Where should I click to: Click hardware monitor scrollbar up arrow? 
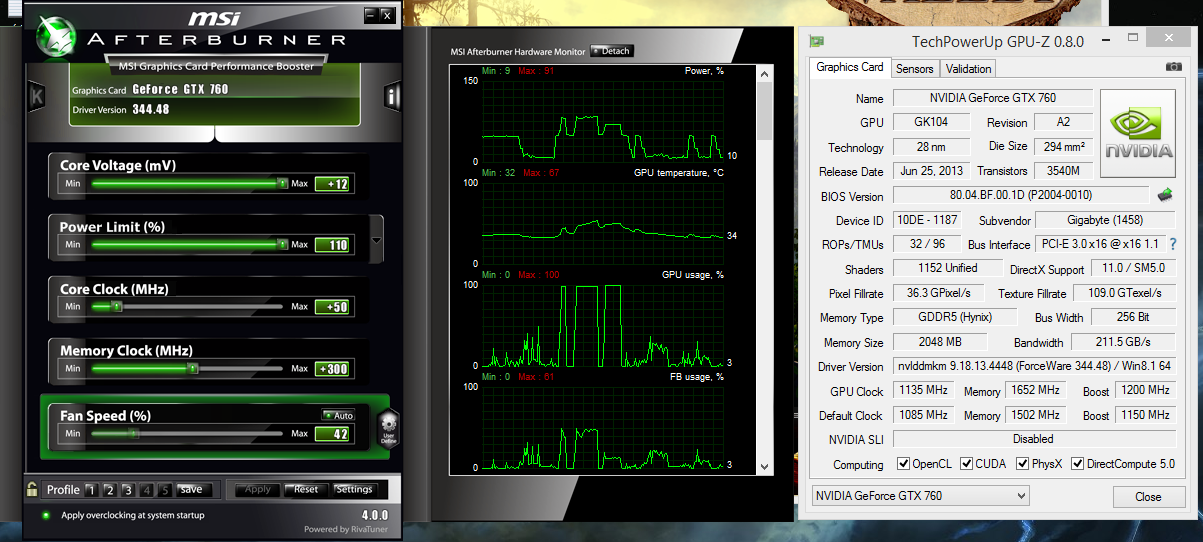click(x=764, y=72)
